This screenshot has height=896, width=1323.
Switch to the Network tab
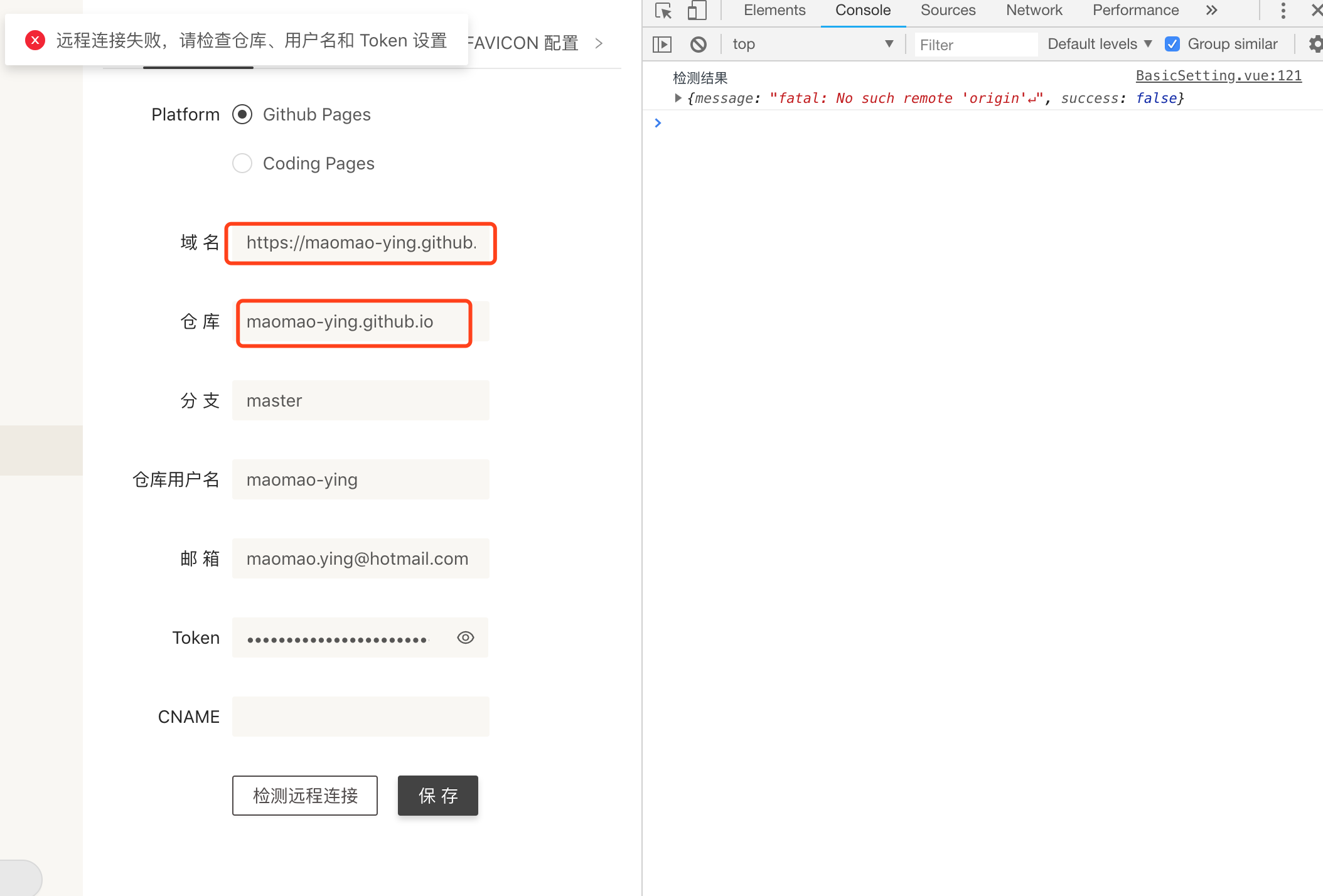tap(1033, 10)
